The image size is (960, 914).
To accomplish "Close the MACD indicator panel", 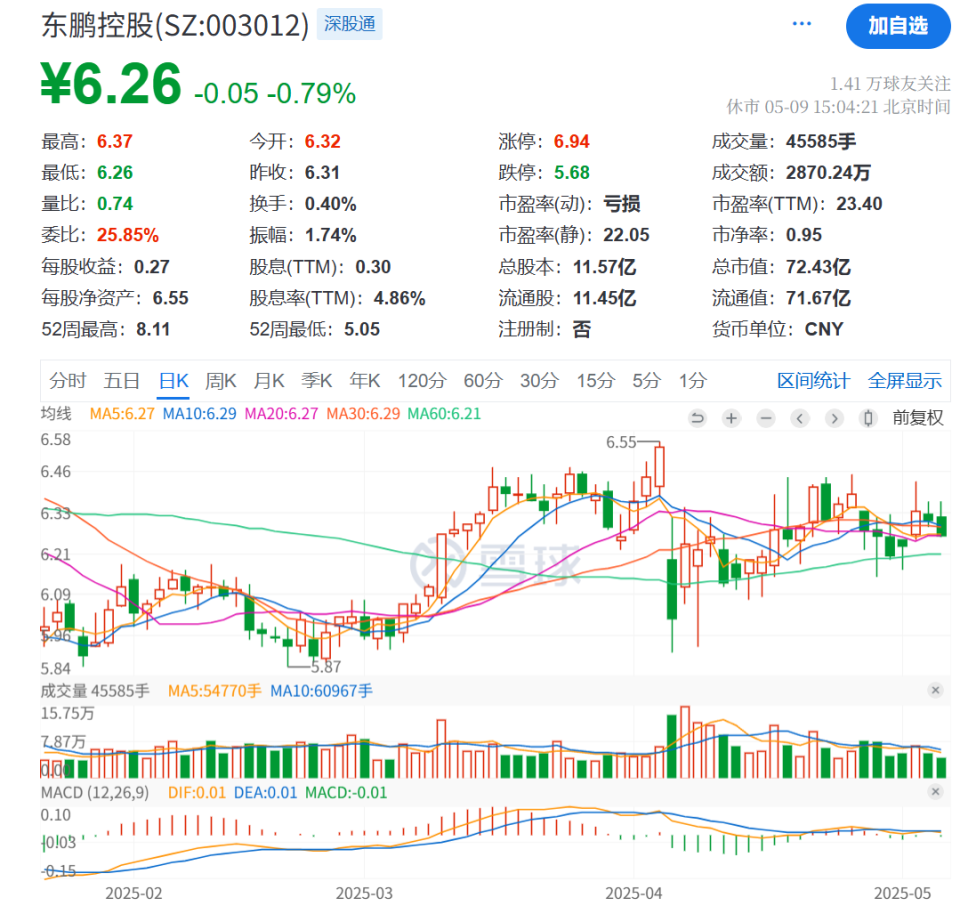I will 935,792.
